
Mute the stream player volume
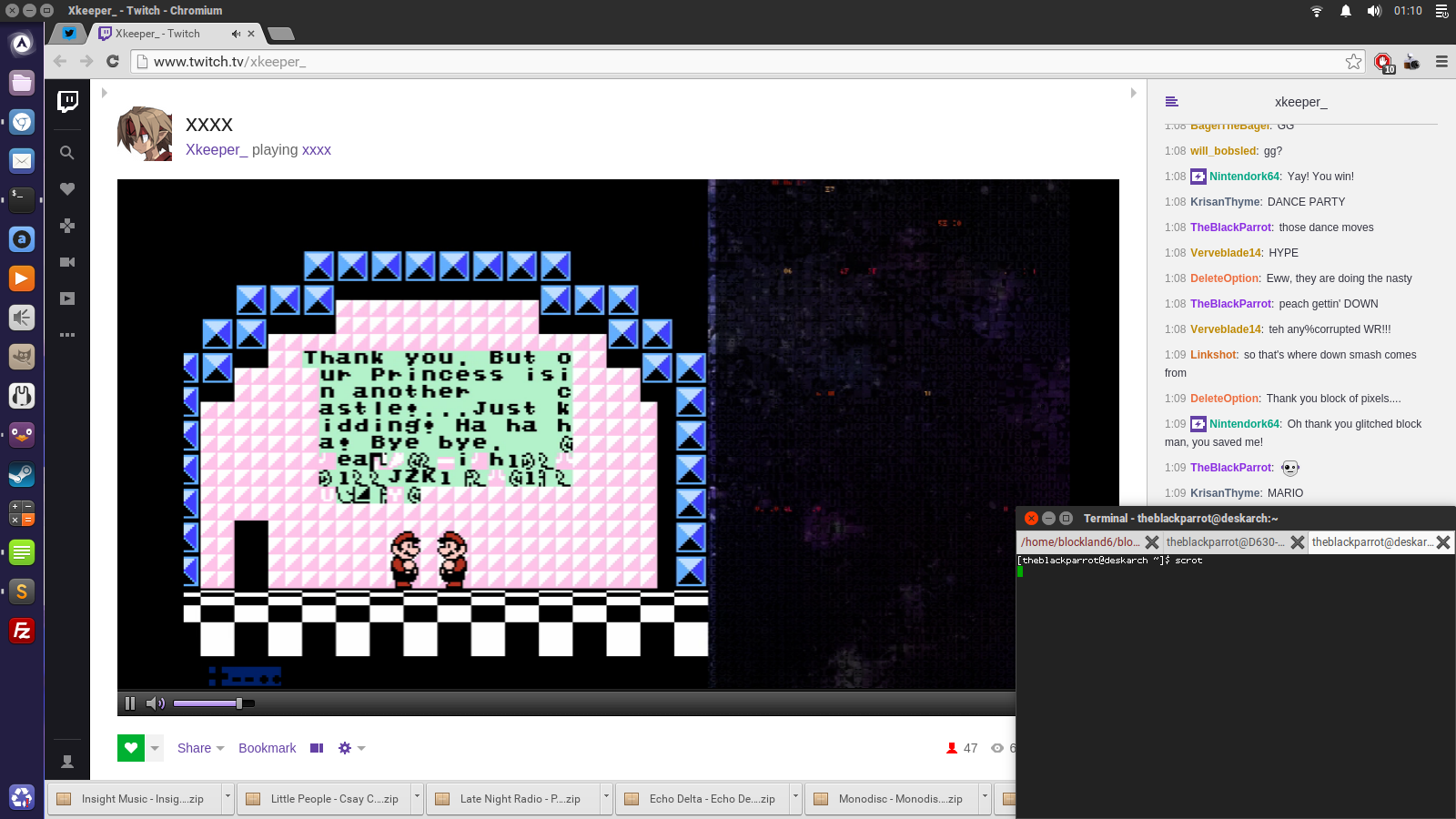(x=155, y=703)
